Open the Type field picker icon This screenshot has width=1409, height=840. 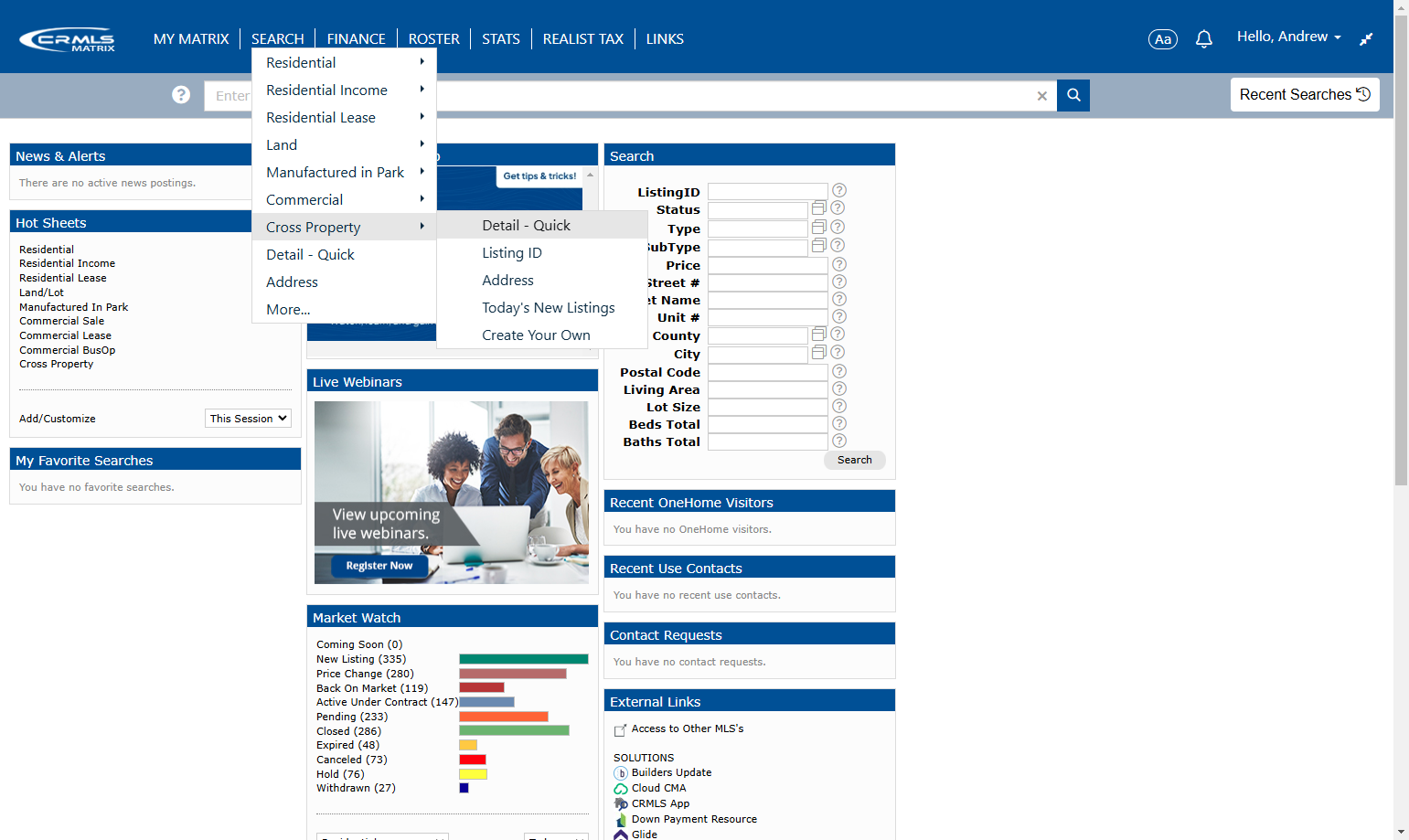[819, 227]
